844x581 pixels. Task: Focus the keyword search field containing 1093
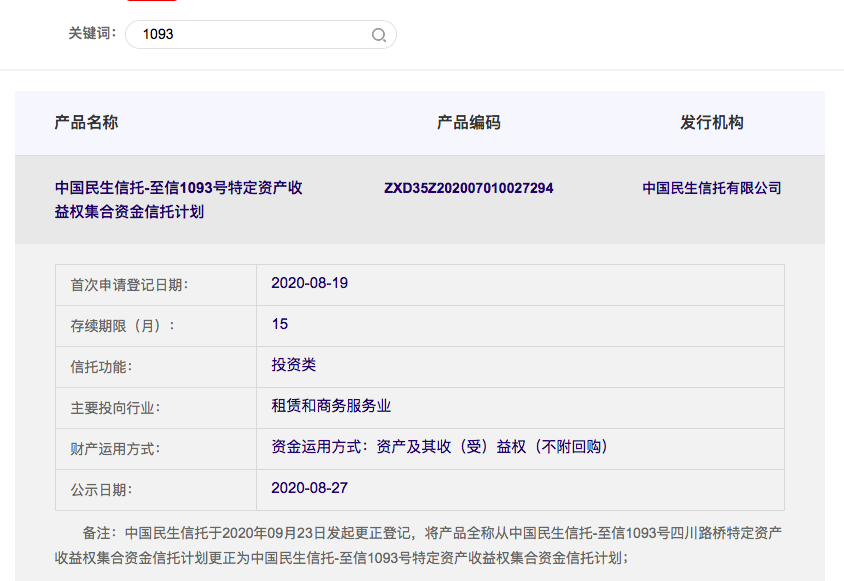(261, 34)
